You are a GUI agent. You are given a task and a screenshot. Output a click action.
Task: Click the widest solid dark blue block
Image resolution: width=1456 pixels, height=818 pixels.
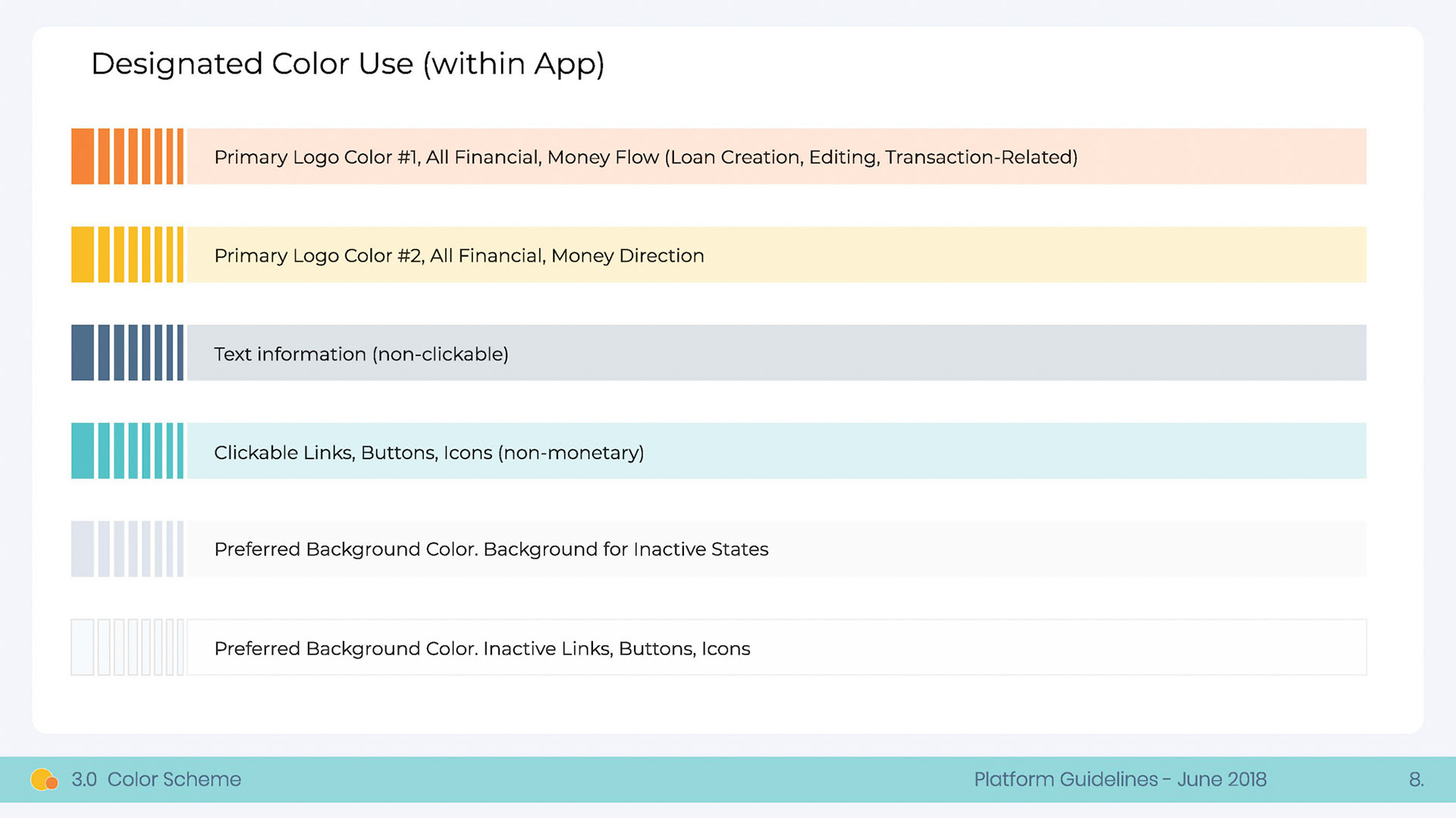coord(83,353)
